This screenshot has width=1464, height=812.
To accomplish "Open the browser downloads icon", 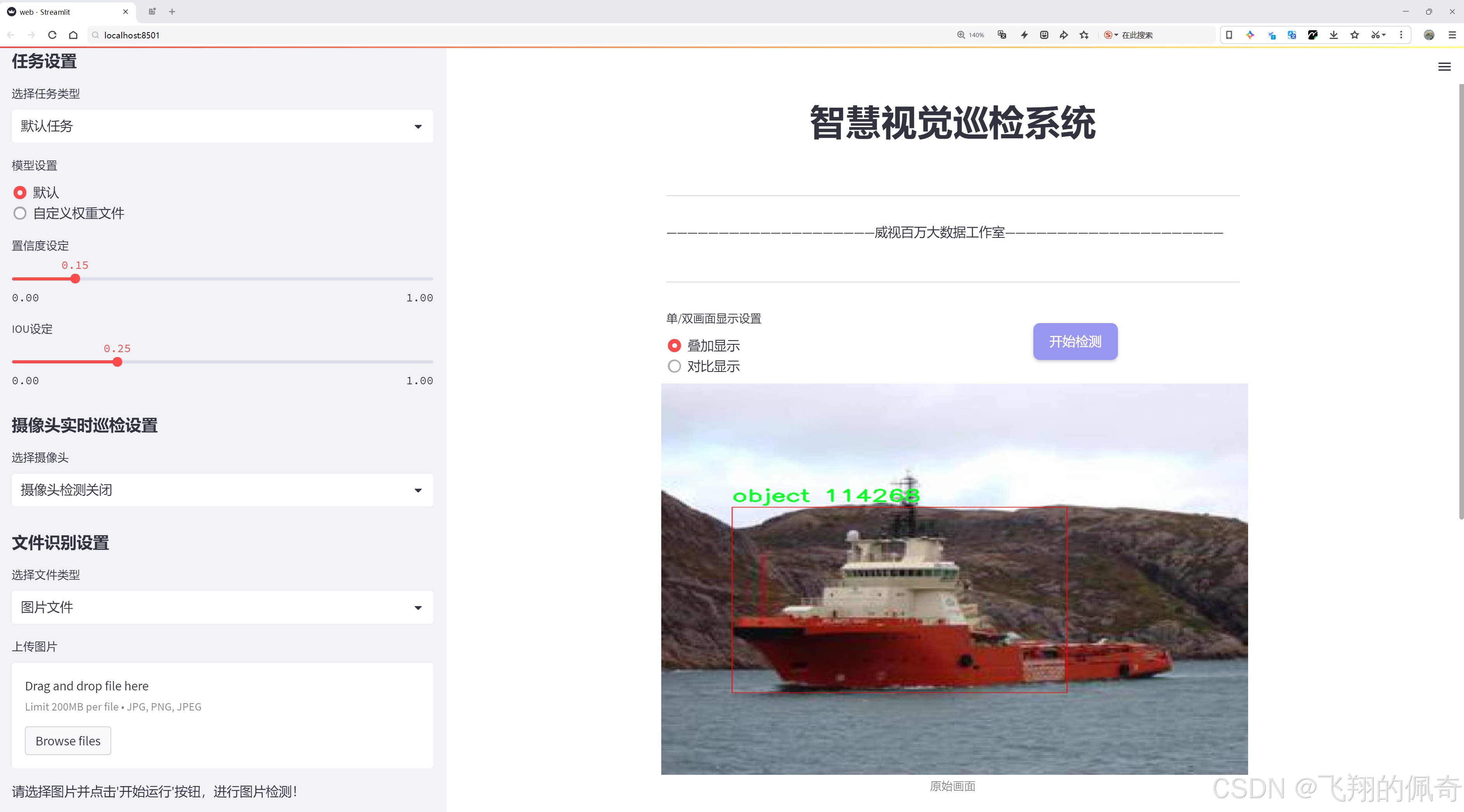I will click(1333, 35).
